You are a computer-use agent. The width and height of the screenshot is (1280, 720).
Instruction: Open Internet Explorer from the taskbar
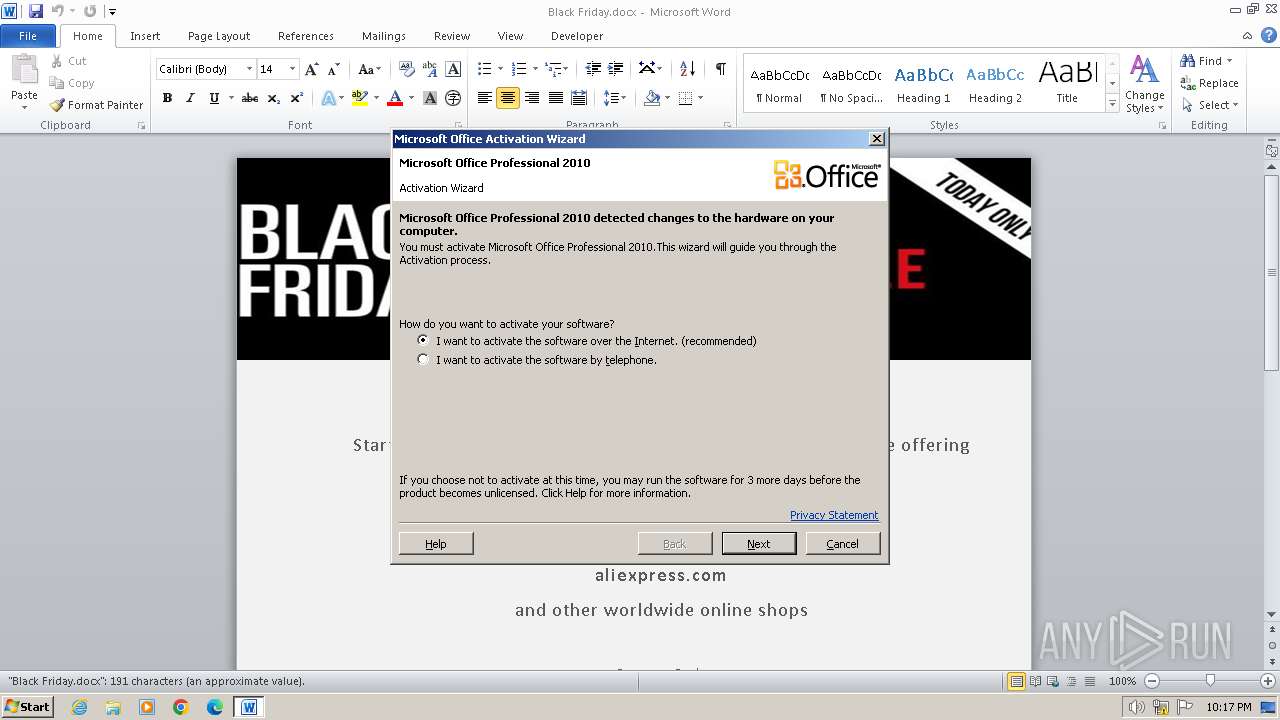(79, 707)
